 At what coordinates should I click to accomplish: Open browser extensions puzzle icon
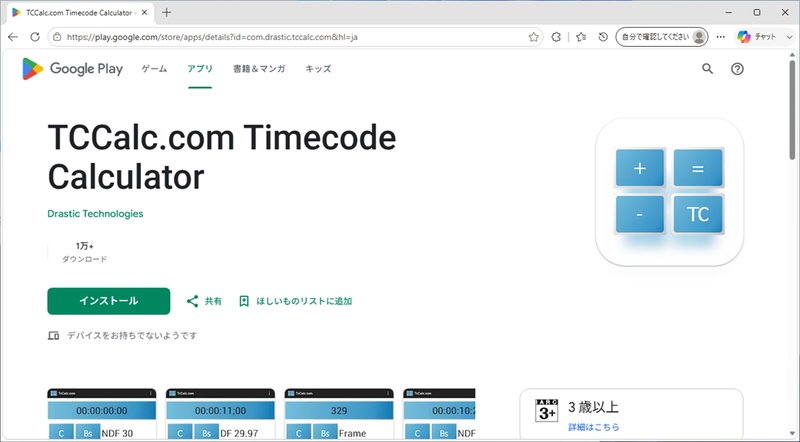click(556, 37)
